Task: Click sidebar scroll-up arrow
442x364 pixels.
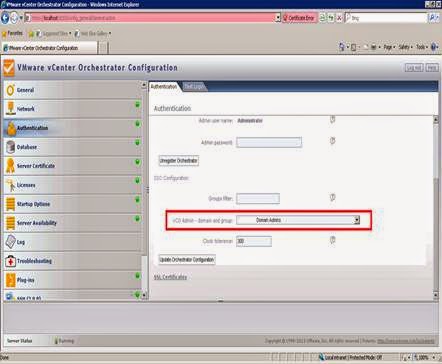Action: point(144,85)
